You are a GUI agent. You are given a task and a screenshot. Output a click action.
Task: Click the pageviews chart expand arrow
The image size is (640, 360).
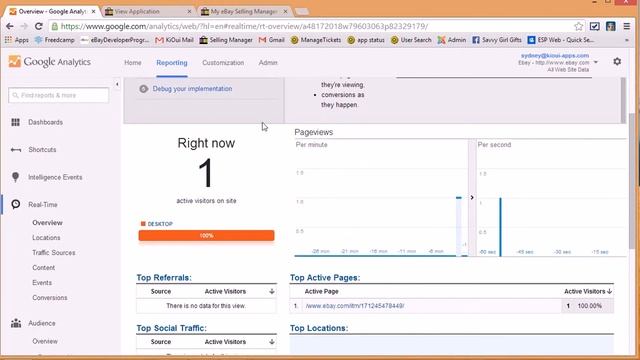click(472, 198)
